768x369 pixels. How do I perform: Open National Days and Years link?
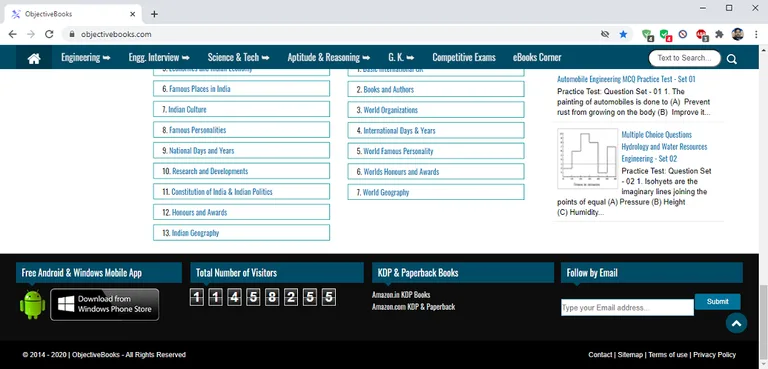(x=202, y=151)
